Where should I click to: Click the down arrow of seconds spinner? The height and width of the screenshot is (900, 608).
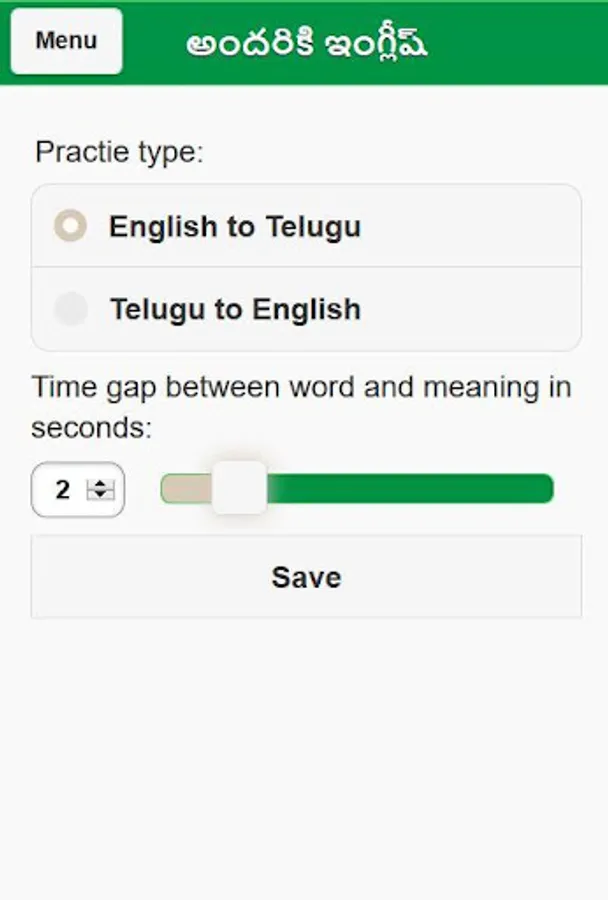(x=101, y=495)
